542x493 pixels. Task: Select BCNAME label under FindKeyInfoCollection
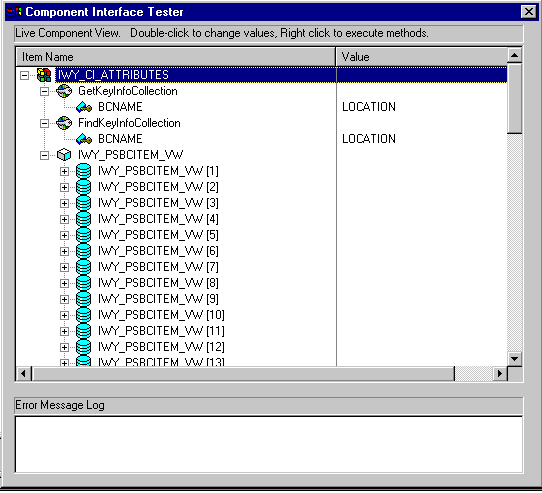pyautogui.click(x=120, y=139)
